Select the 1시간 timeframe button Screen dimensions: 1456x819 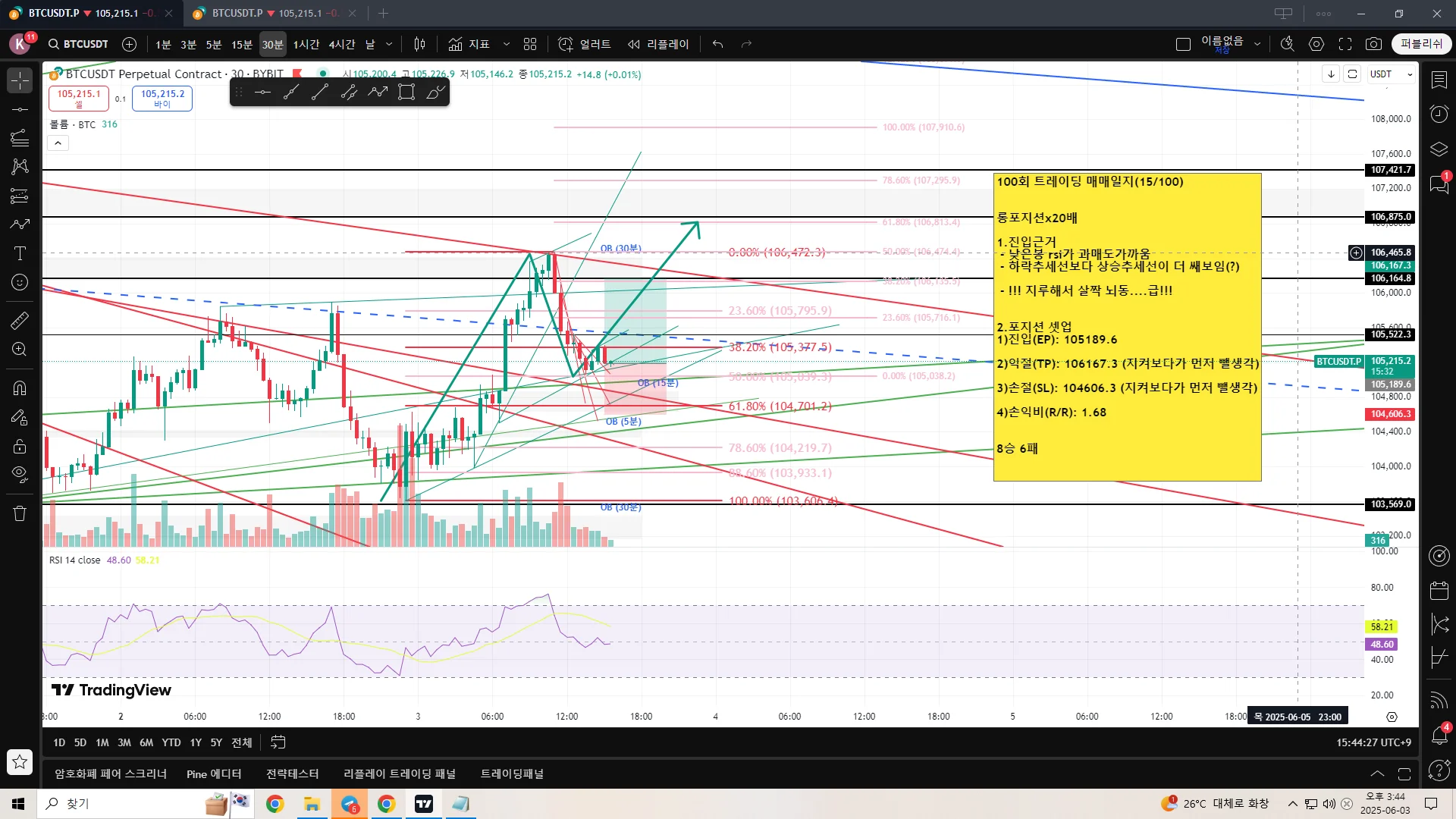tap(306, 44)
